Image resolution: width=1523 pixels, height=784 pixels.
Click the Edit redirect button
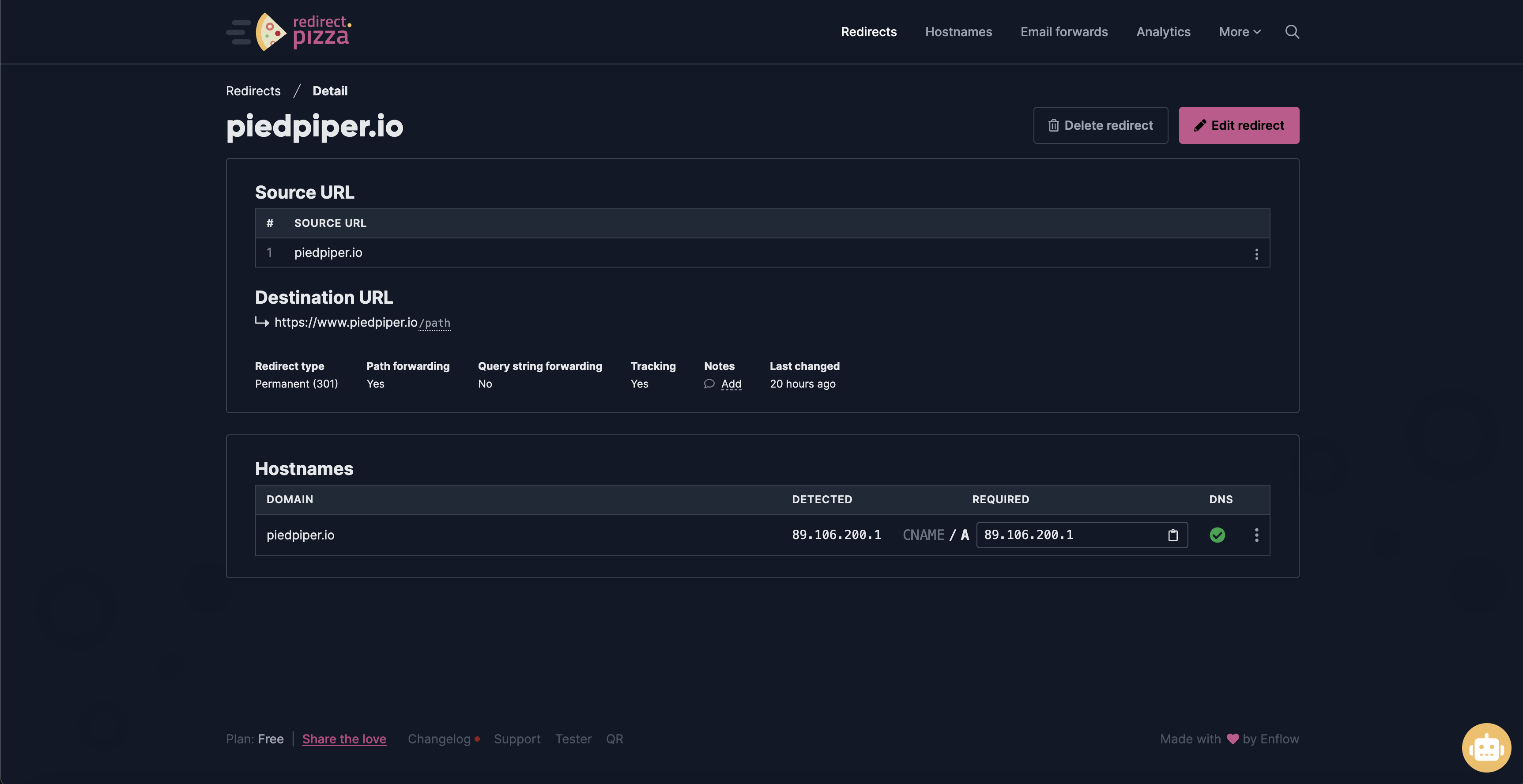pyautogui.click(x=1239, y=125)
